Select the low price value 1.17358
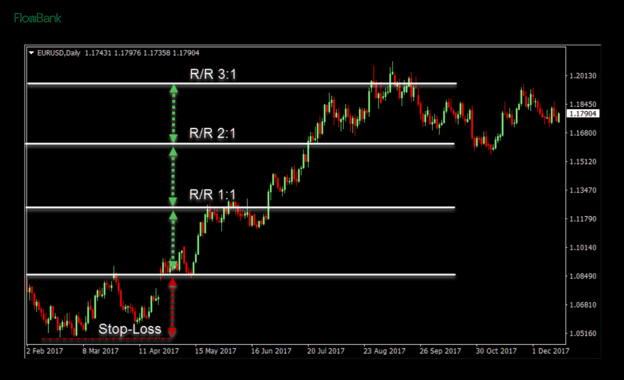The height and width of the screenshot is (380, 624). coord(157,53)
